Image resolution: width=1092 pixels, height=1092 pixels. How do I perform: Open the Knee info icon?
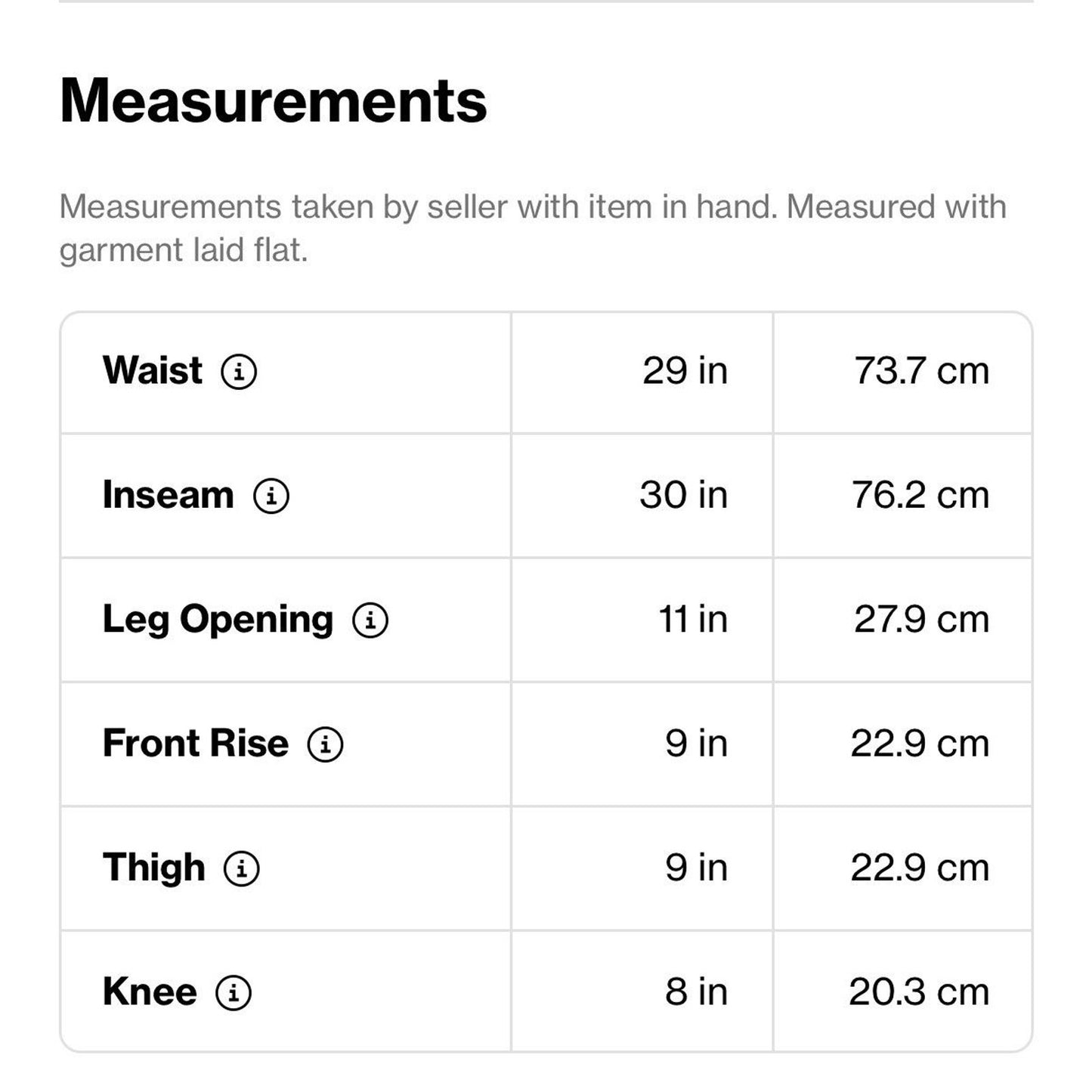(234, 992)
